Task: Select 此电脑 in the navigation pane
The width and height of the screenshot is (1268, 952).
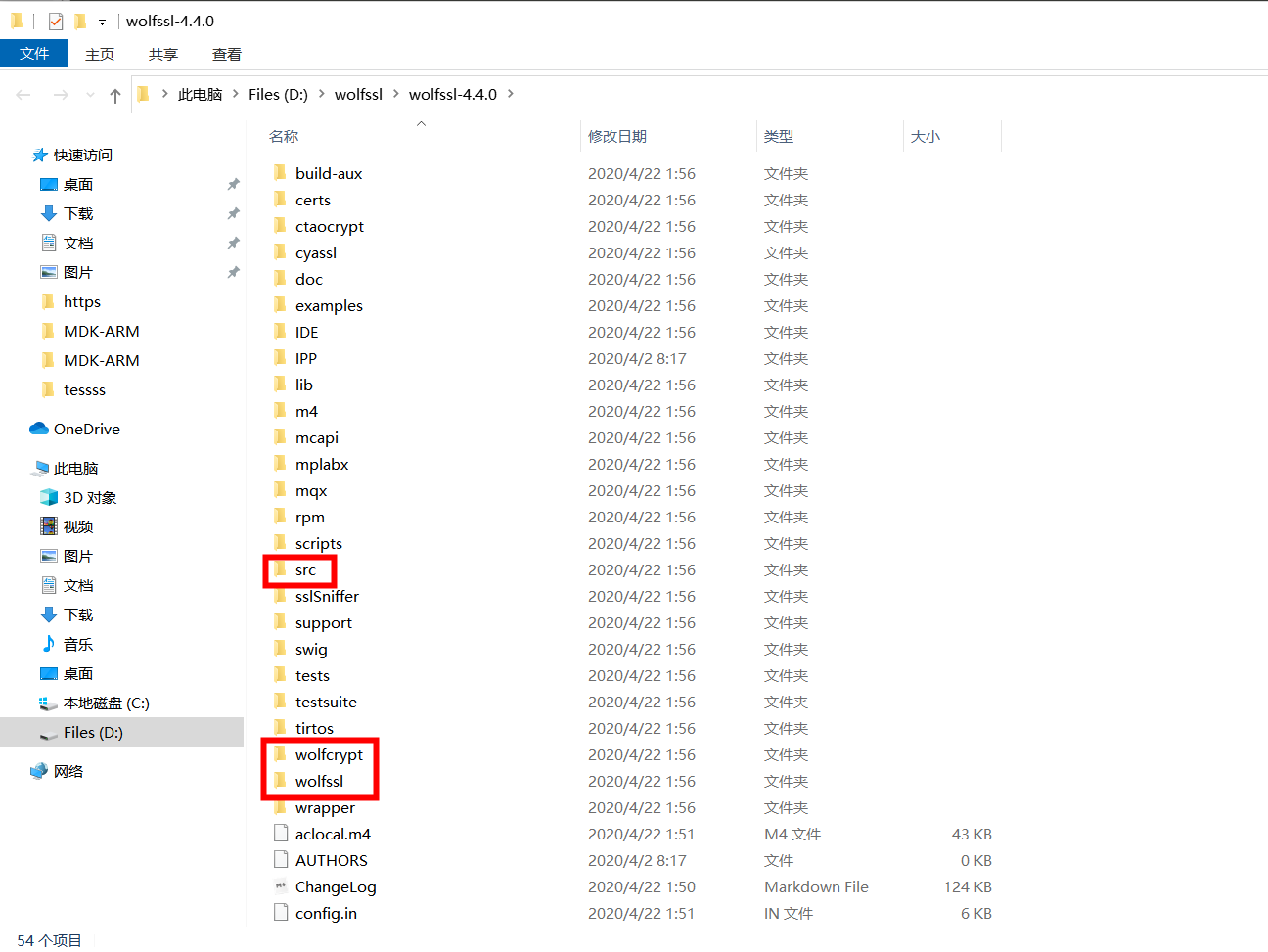Action: pyautogui.click(x=76, y=468)
